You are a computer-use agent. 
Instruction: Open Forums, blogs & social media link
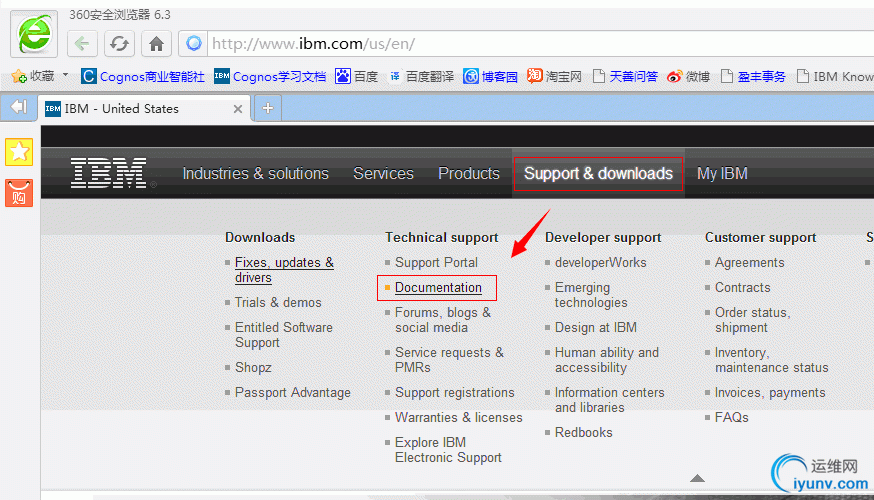[x=443, y=320]
